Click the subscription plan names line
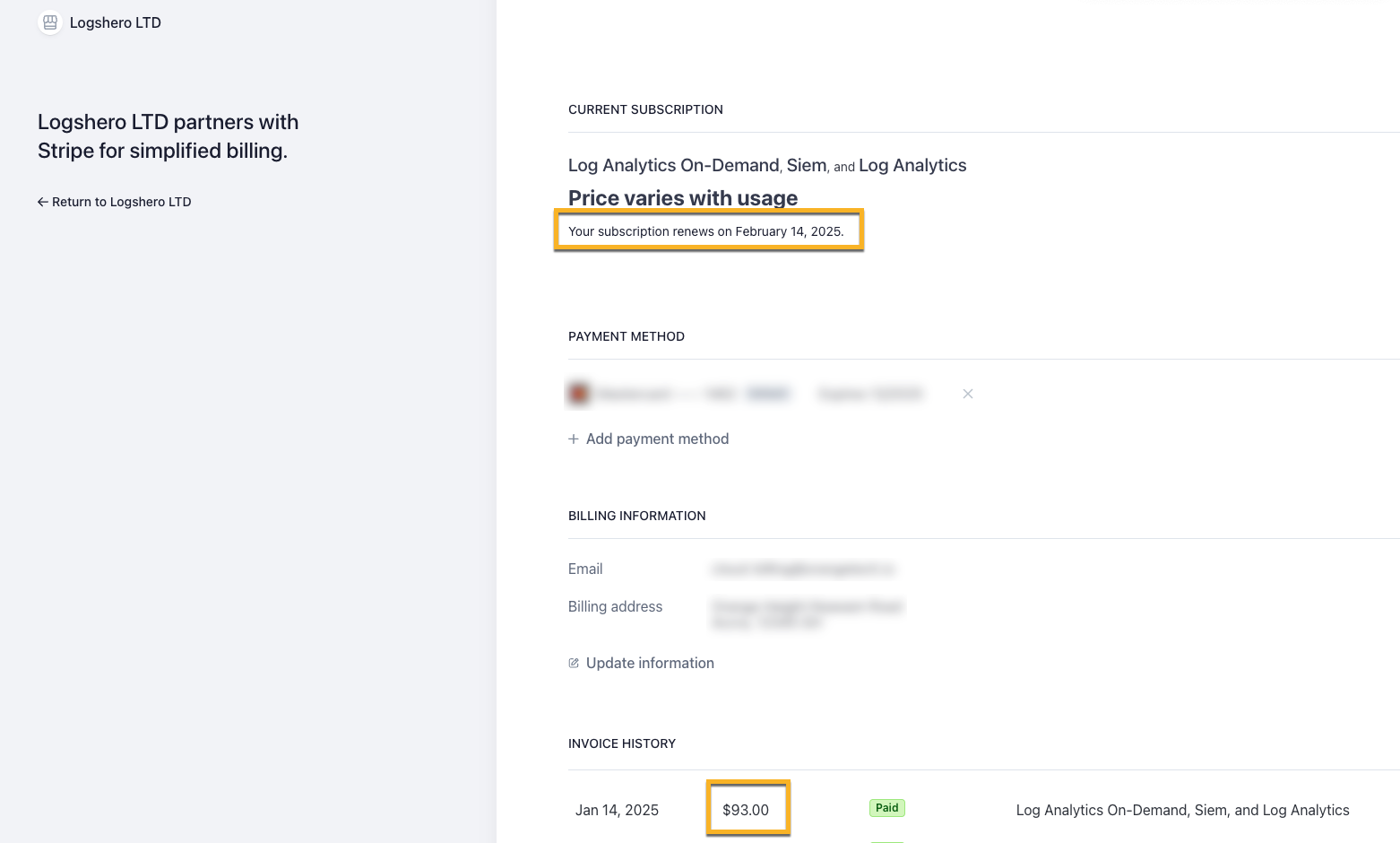This screenshot has height=843, width=1400. [x=767, y=165]
